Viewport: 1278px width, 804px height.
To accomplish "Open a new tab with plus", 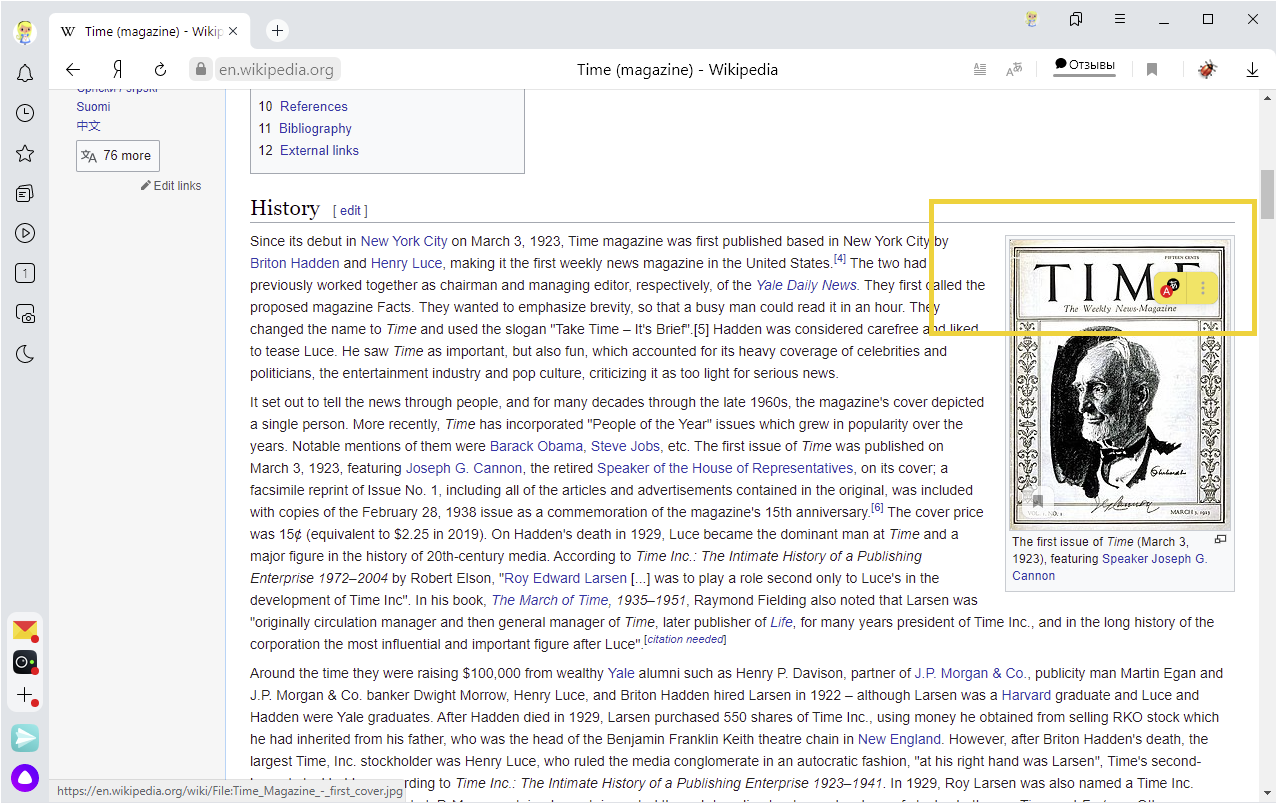I will [x=277, y=31].
